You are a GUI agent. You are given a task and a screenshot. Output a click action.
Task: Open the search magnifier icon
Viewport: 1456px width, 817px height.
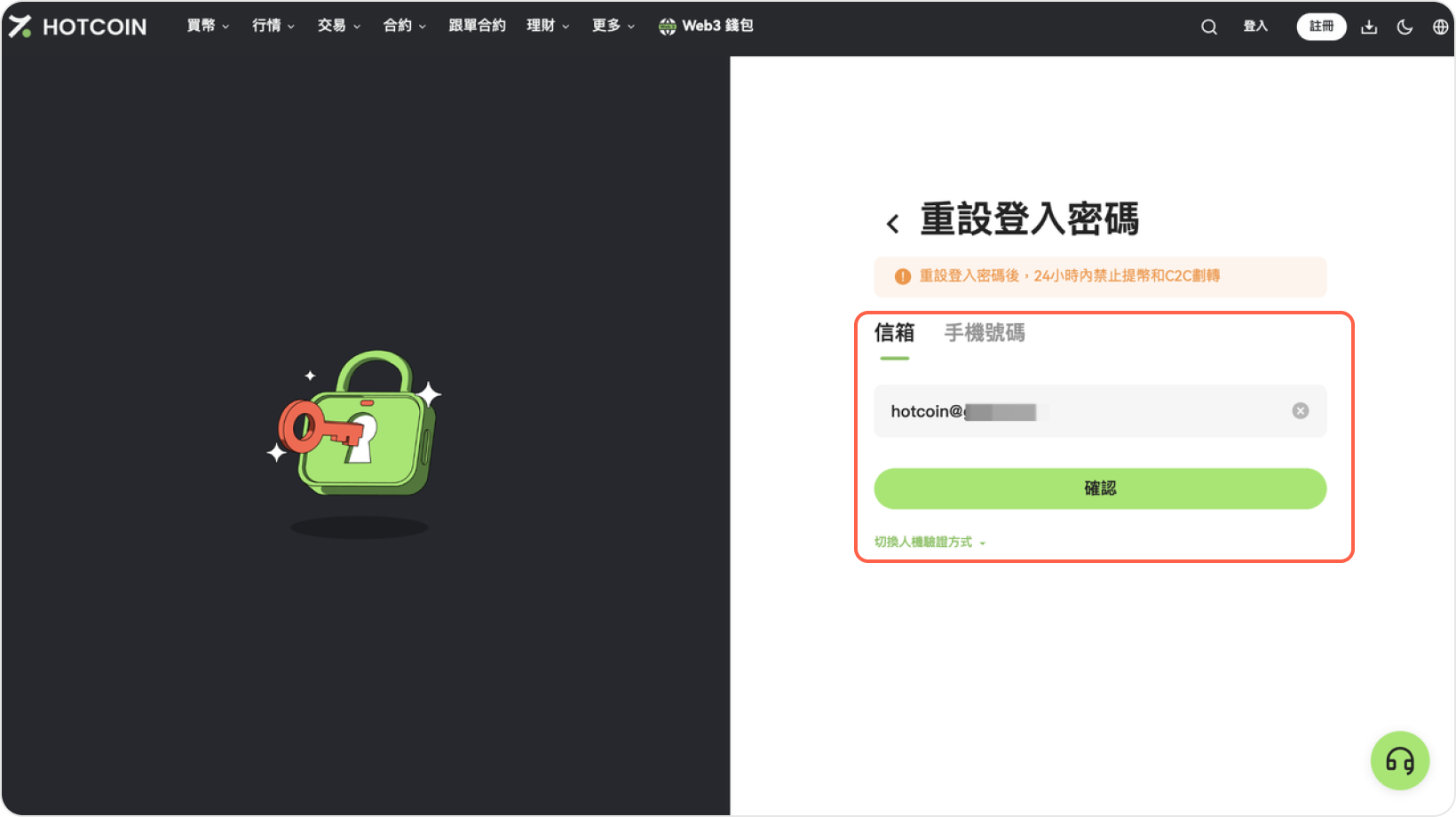[1208, 27]
